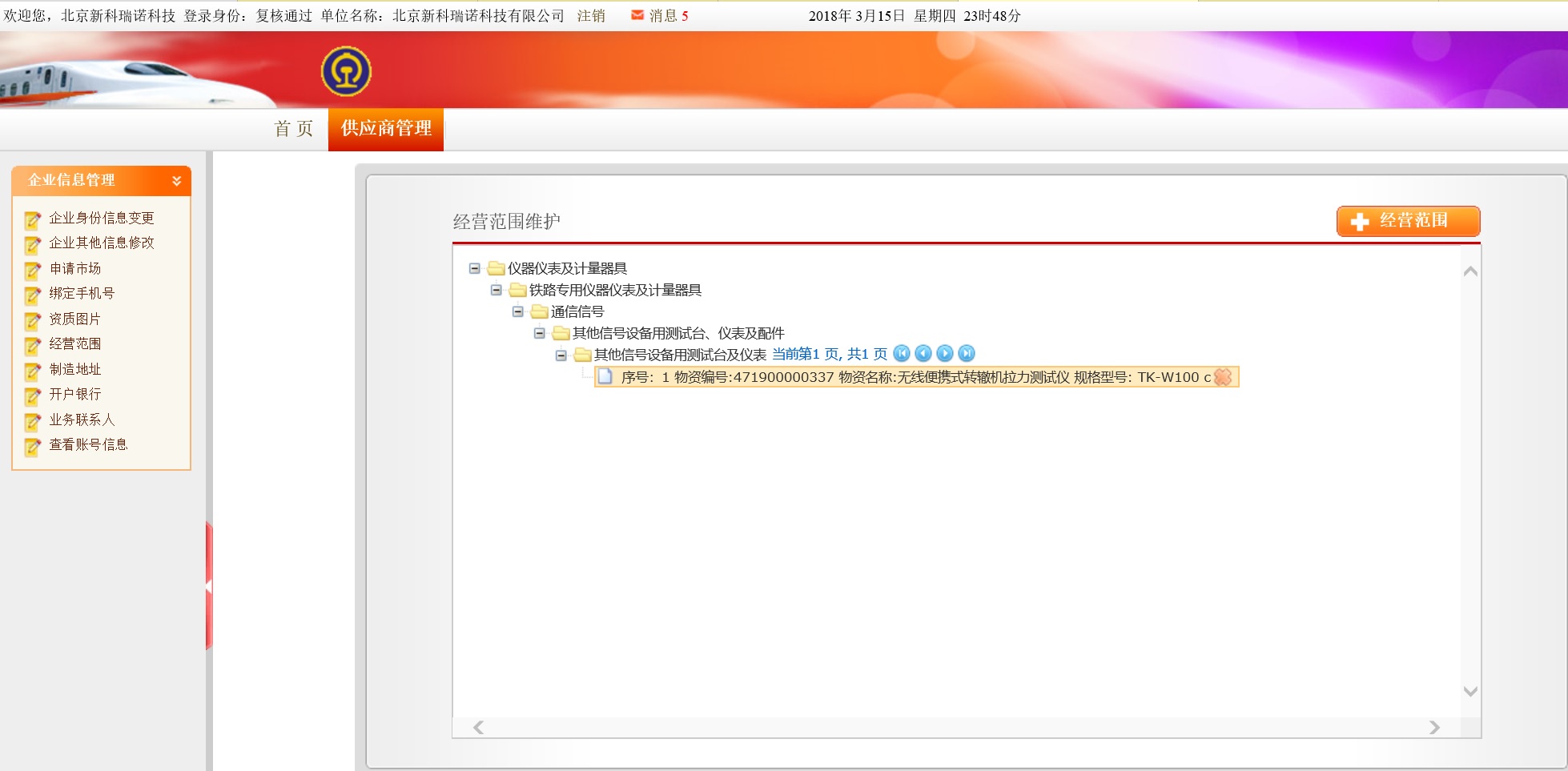Open 查看账号信息 menu item
Screen dimensions: 1568x771
pos(88,444)
